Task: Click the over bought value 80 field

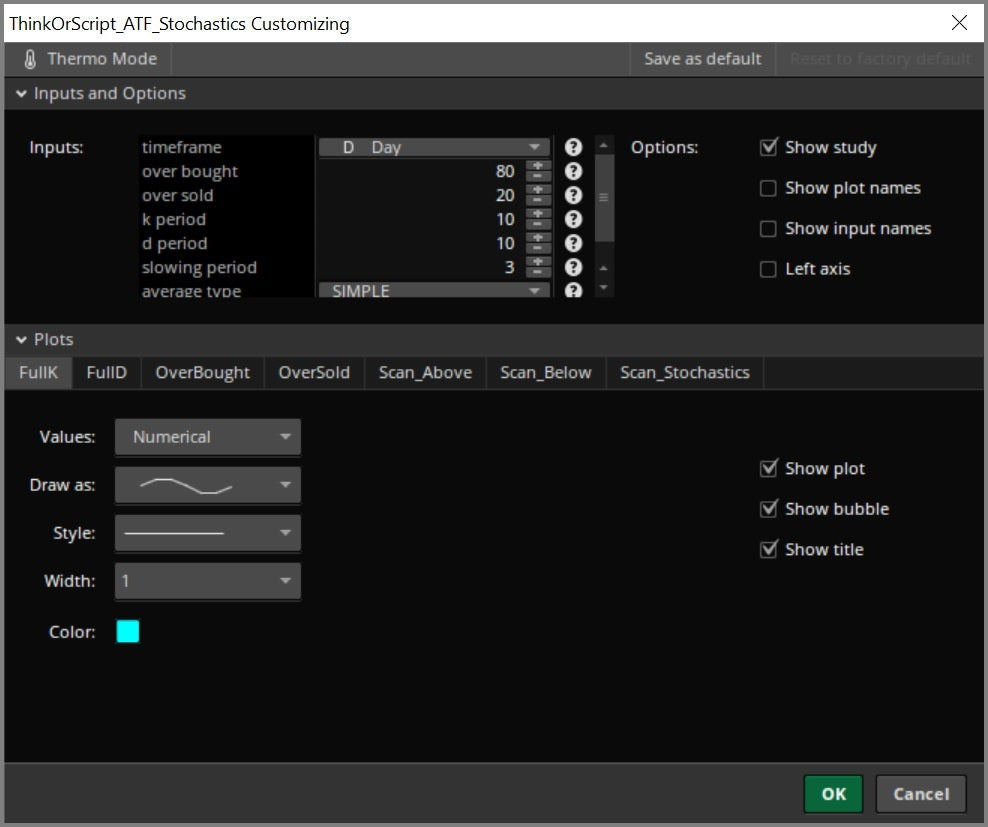Action: pos(421,171)
